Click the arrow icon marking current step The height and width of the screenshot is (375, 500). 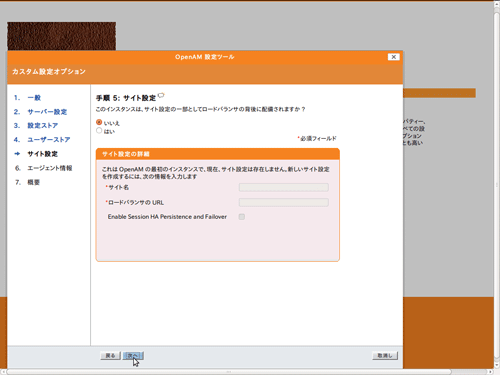click(17, 154)
